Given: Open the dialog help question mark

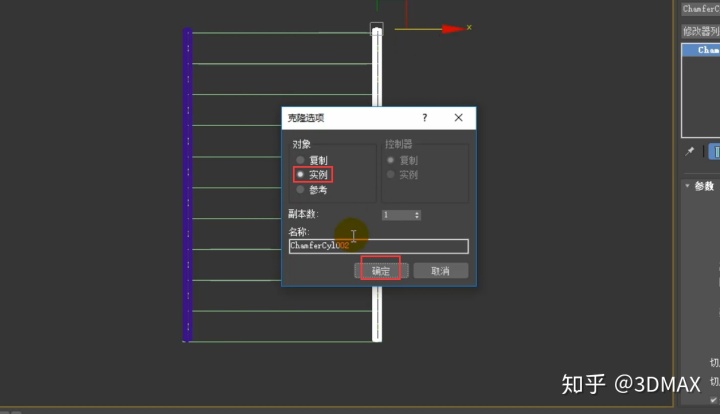Looking at the screenshot, I should pyautogui.click(x=425, y=117).
